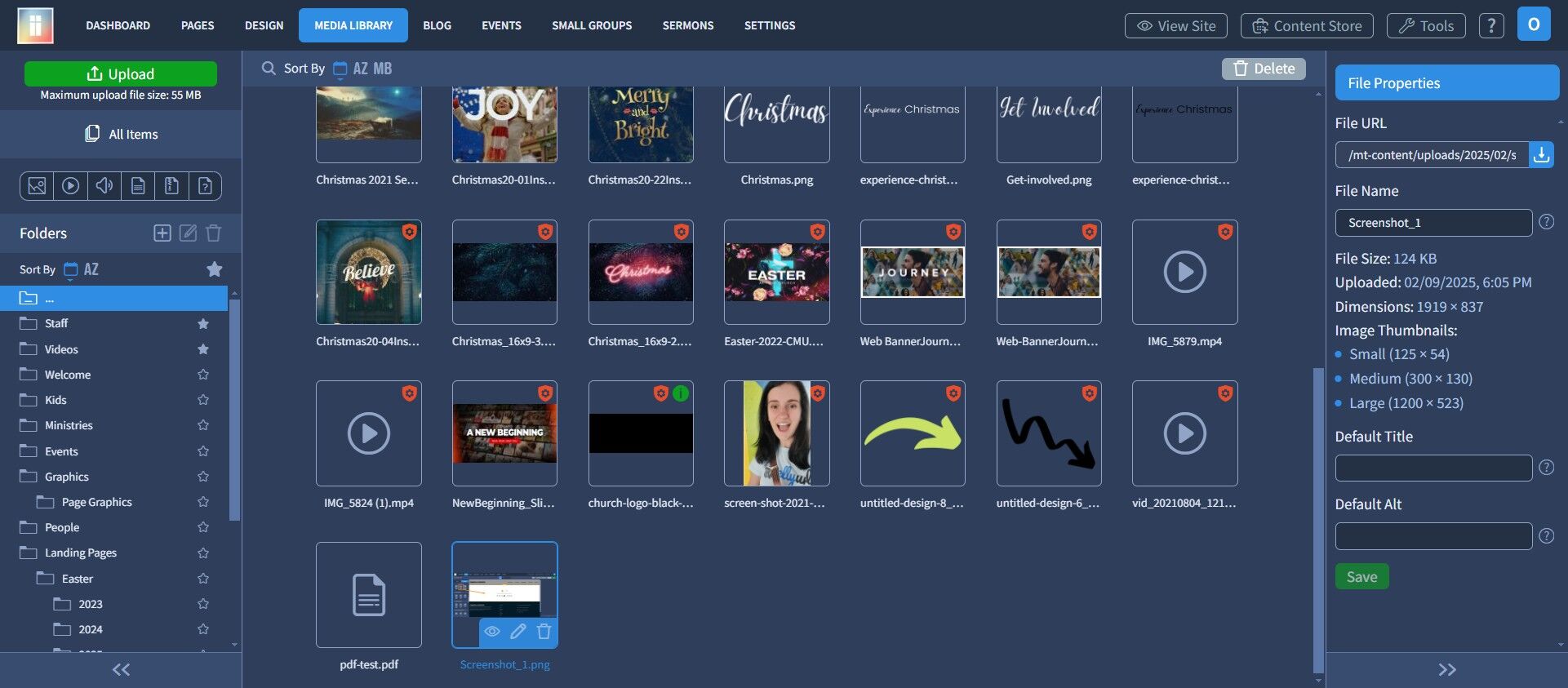Click the Delete button in media toolbar
Viewport: 1568px width, 688px height.
click(x=1264, y=69)
